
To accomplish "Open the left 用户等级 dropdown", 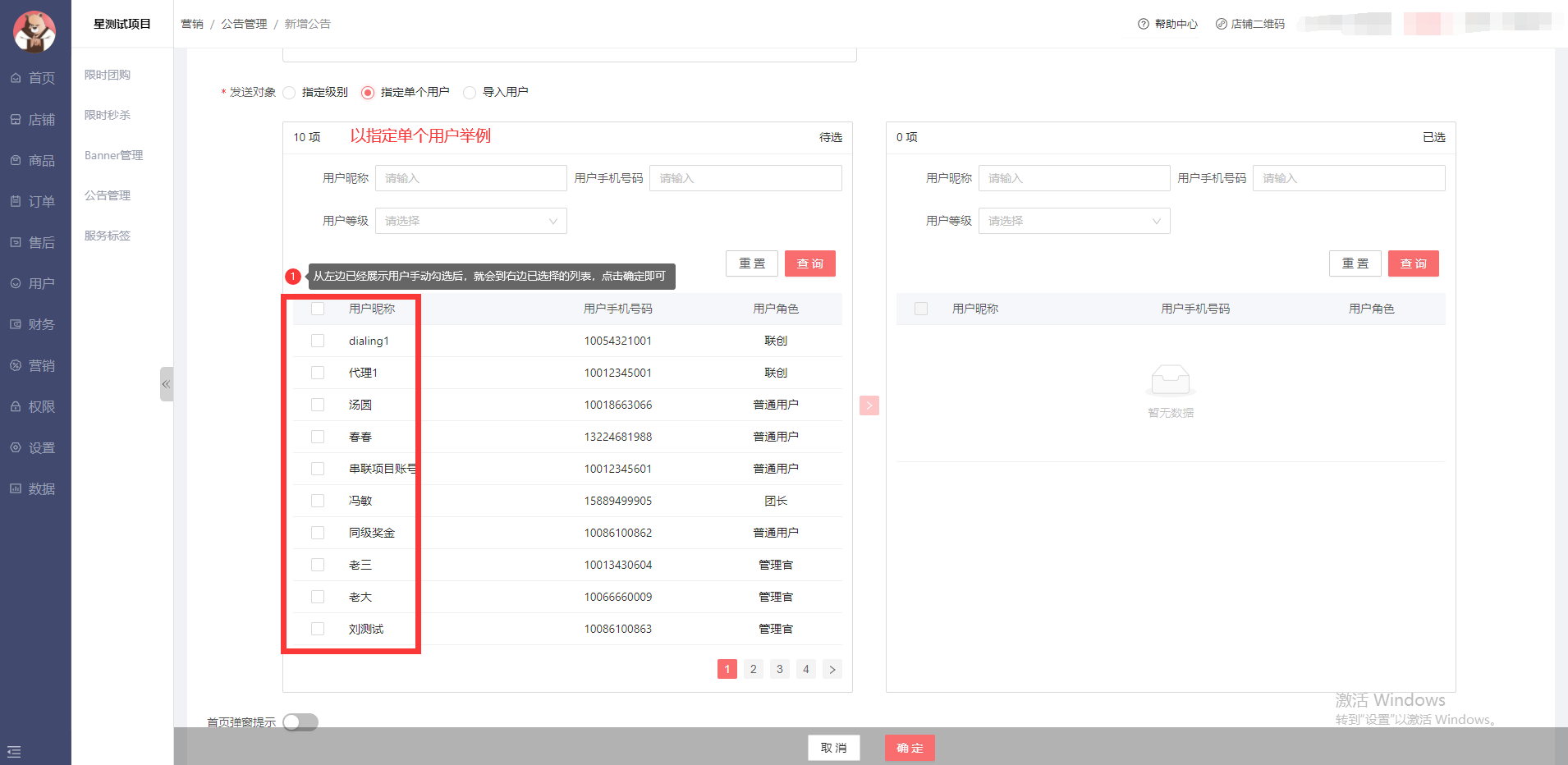I will 470,221.
